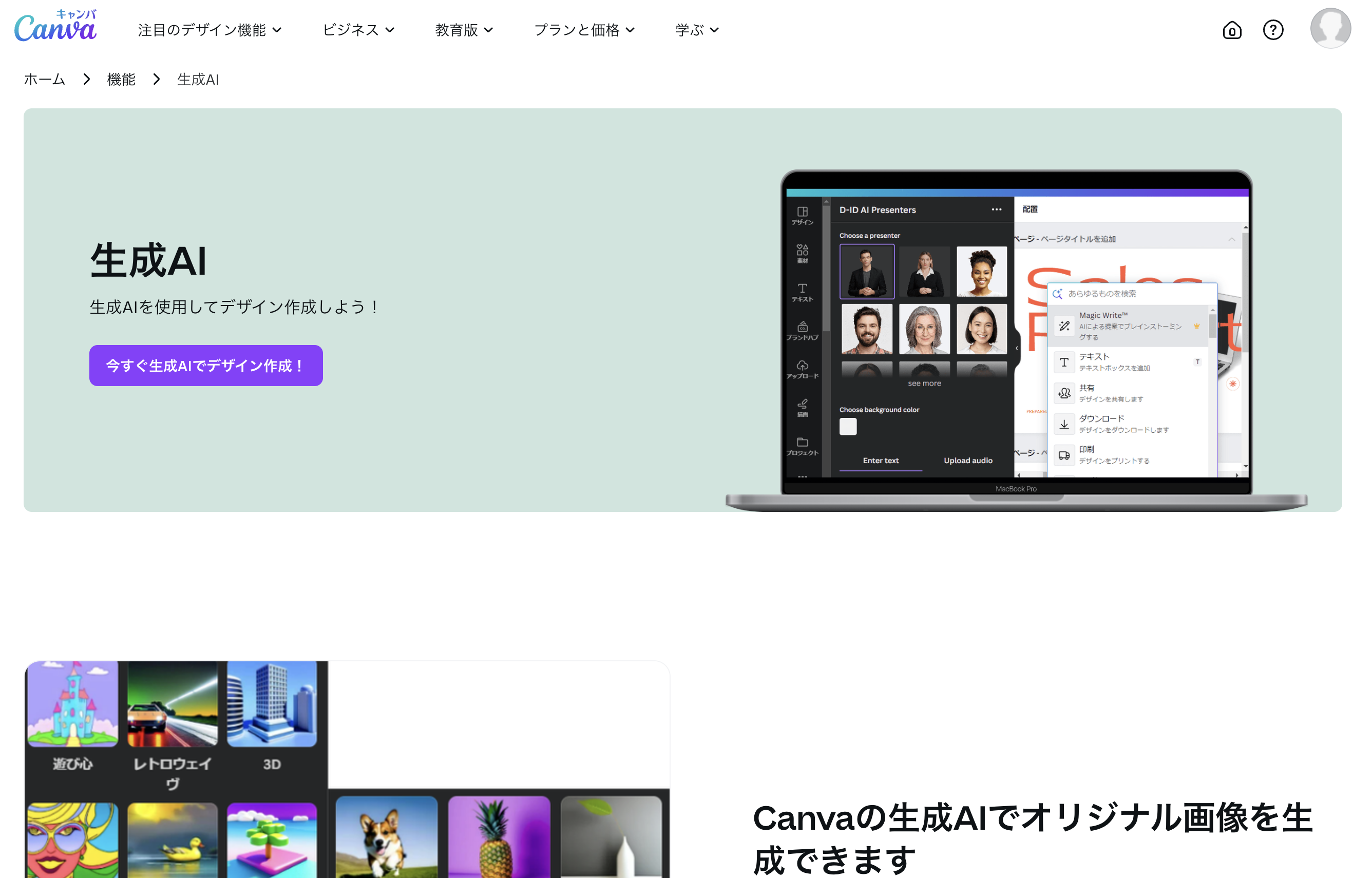The width and height of the screenshot is (1372, 878).
Task: Switch to the Enter text tab
Action: tap(880, 460)
